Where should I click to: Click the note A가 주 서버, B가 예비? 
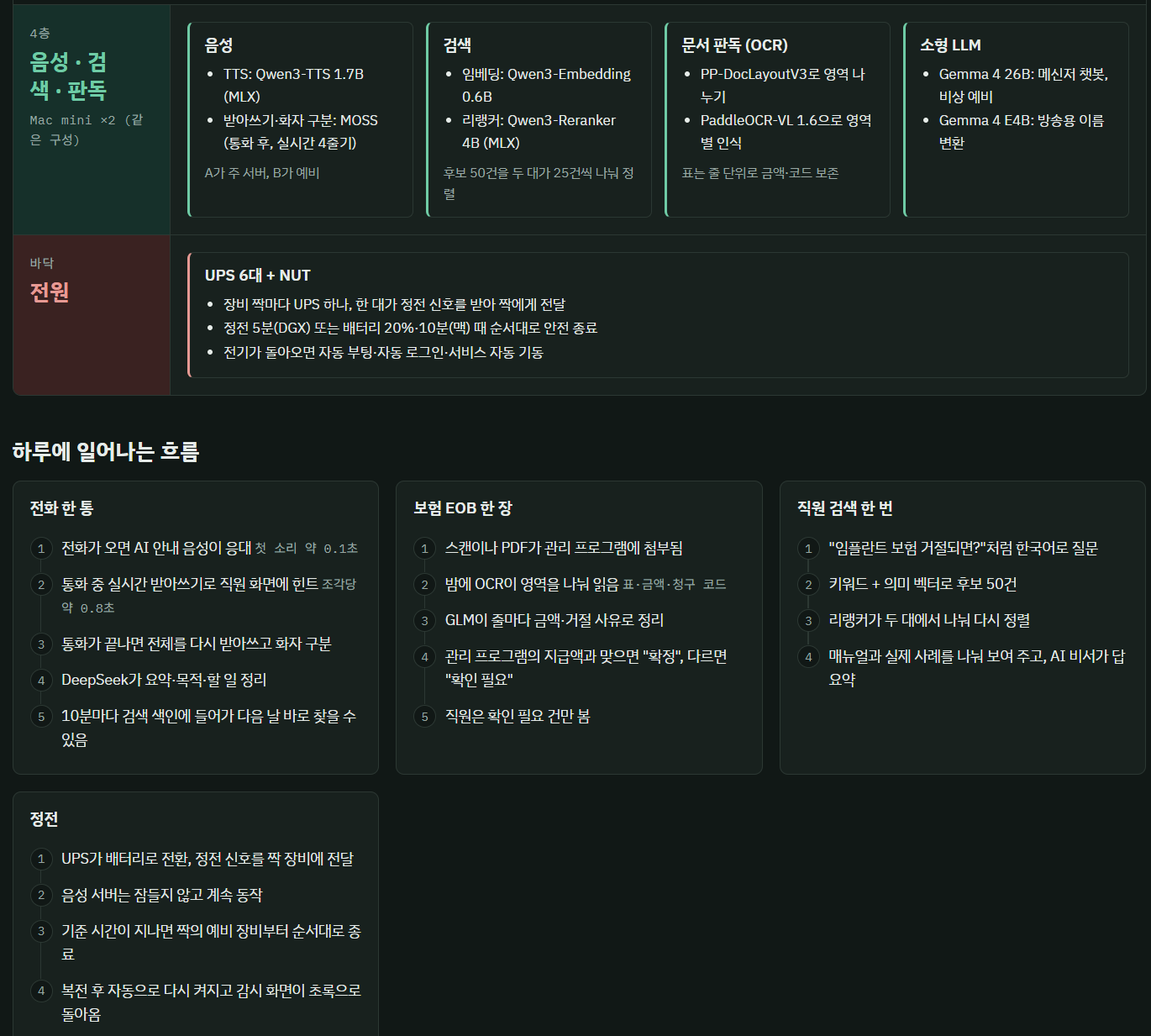262,173
